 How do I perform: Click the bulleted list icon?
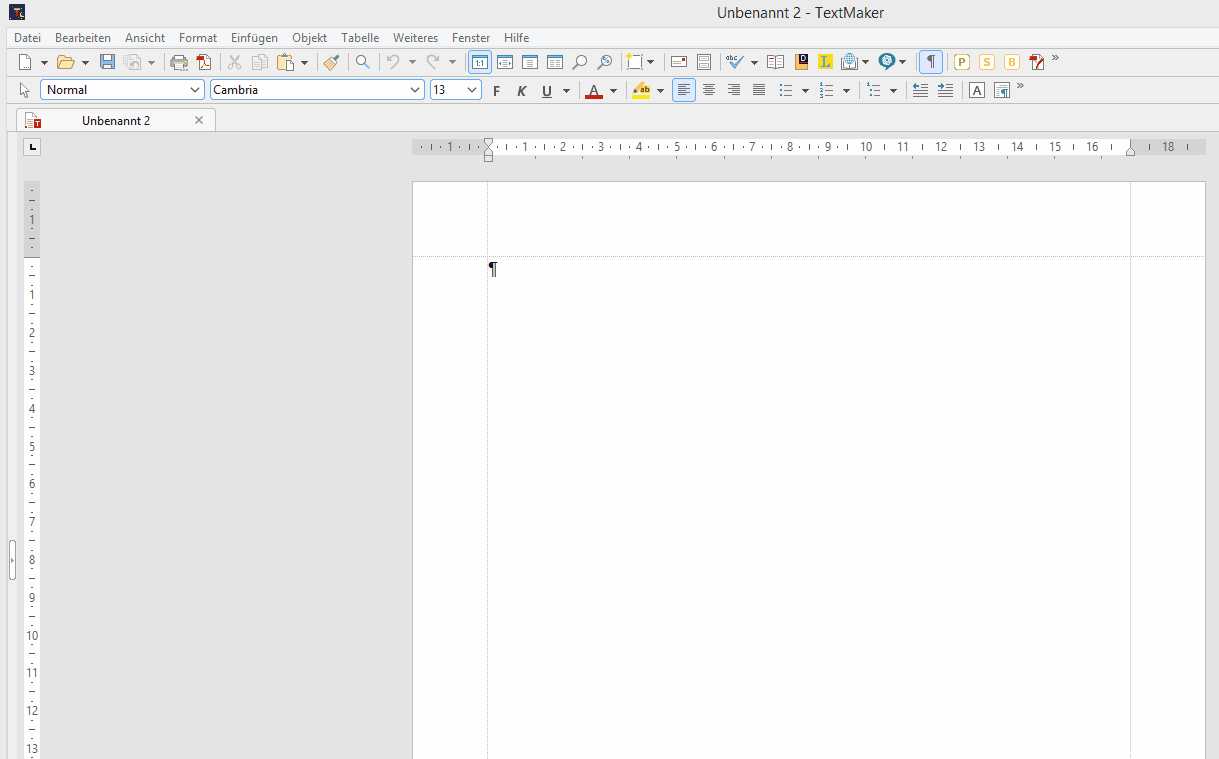786,90
